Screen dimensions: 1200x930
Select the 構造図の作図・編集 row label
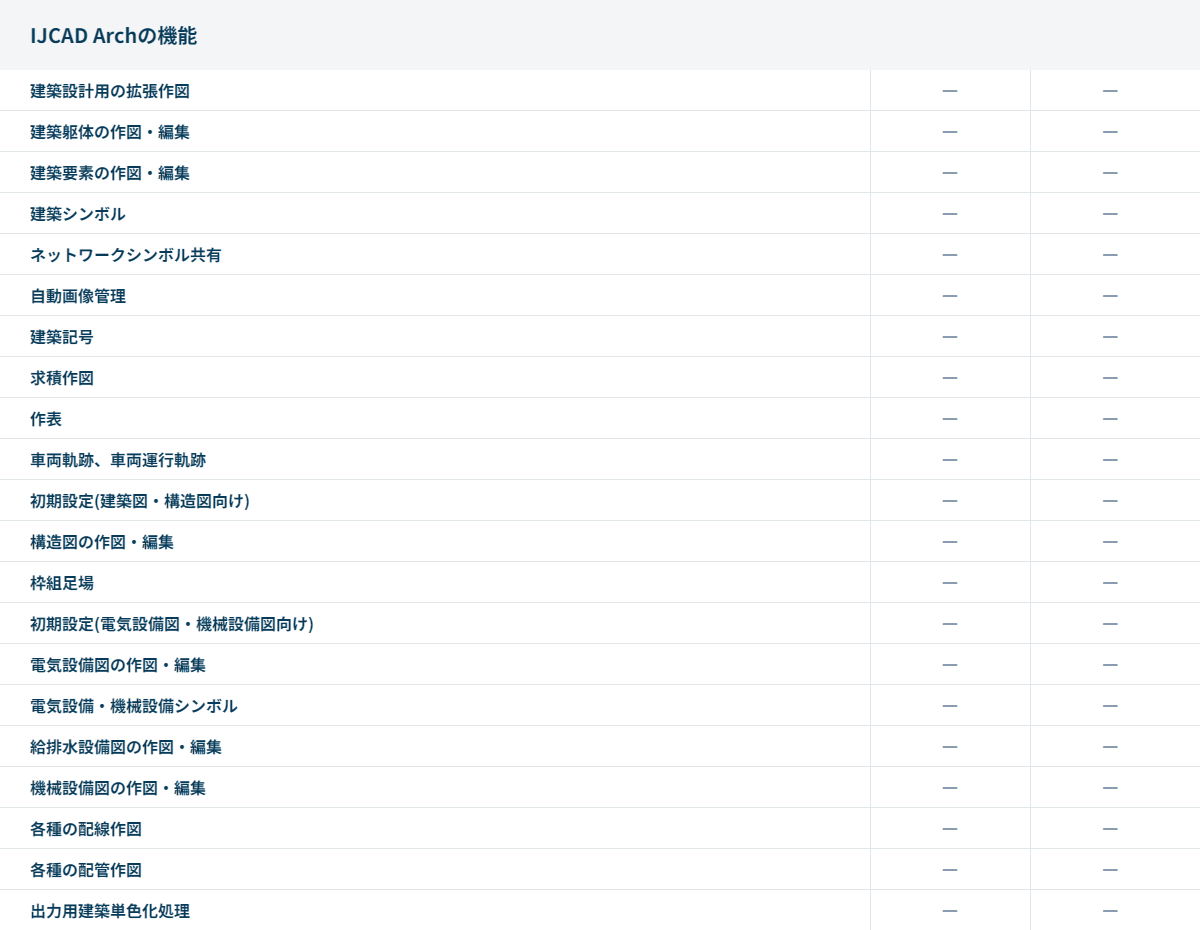tap(102, 542)
